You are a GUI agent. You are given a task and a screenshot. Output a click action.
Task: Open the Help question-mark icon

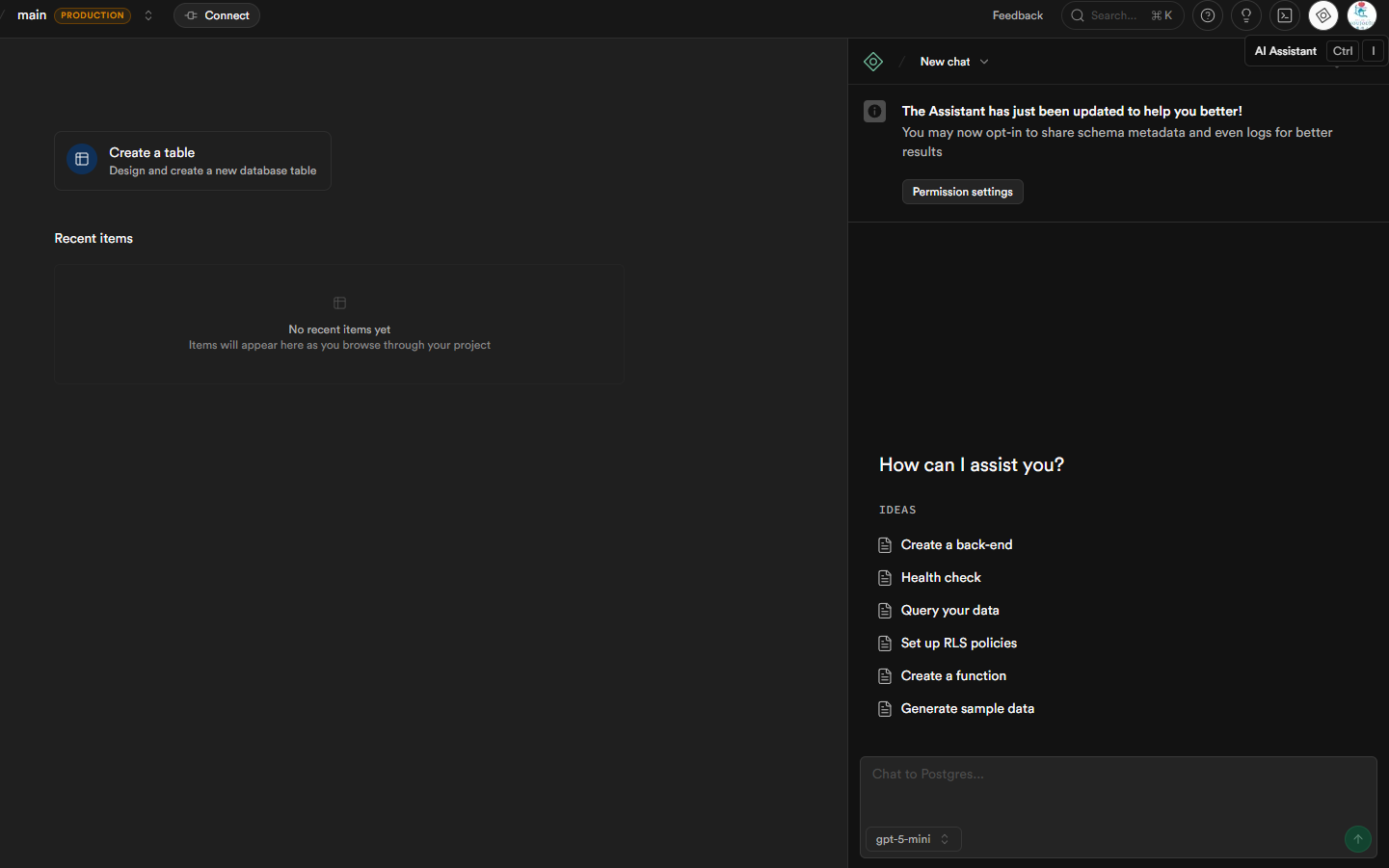point(1207,15)
